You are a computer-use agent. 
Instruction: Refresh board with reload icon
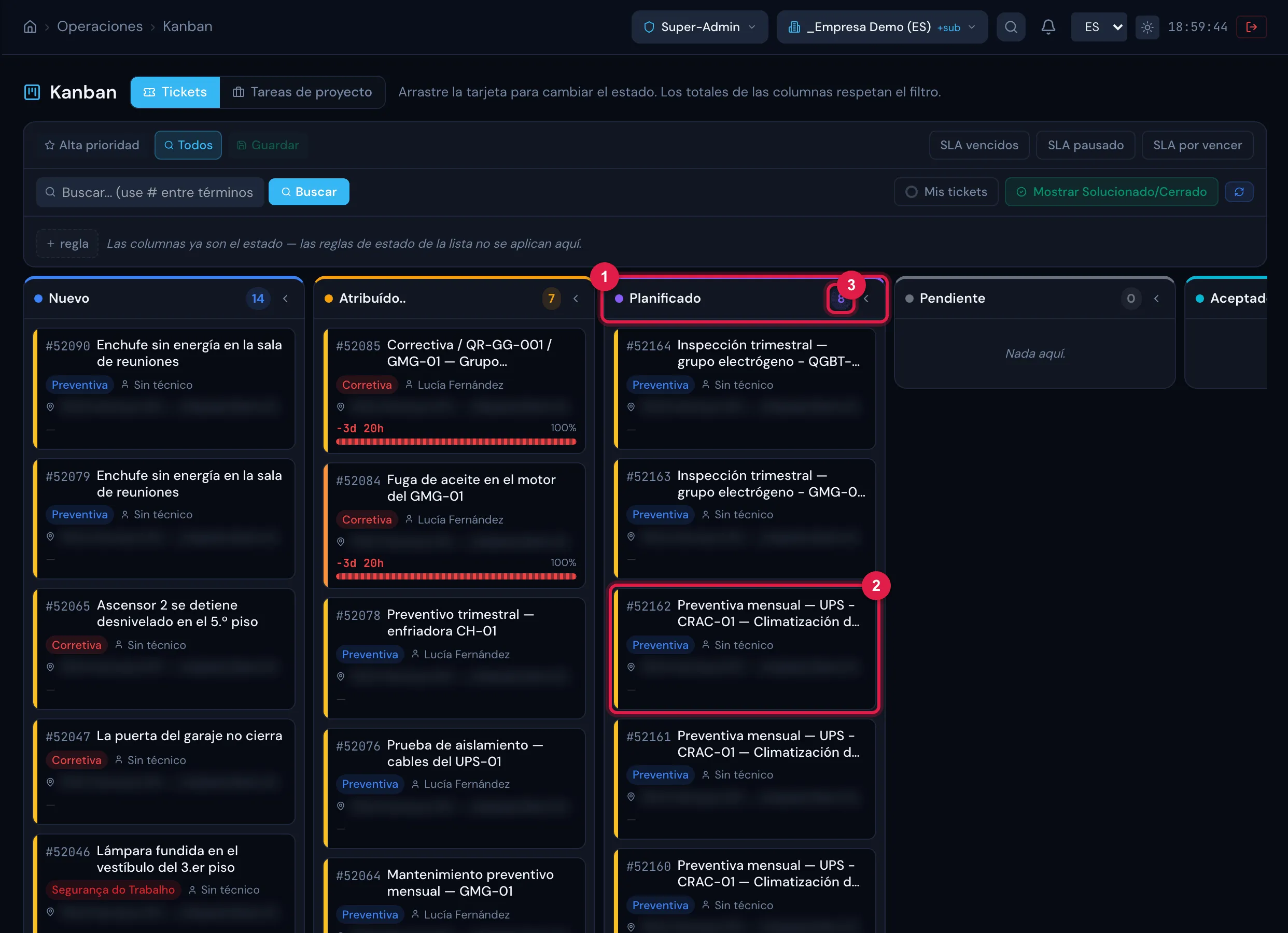[1239, 192]
